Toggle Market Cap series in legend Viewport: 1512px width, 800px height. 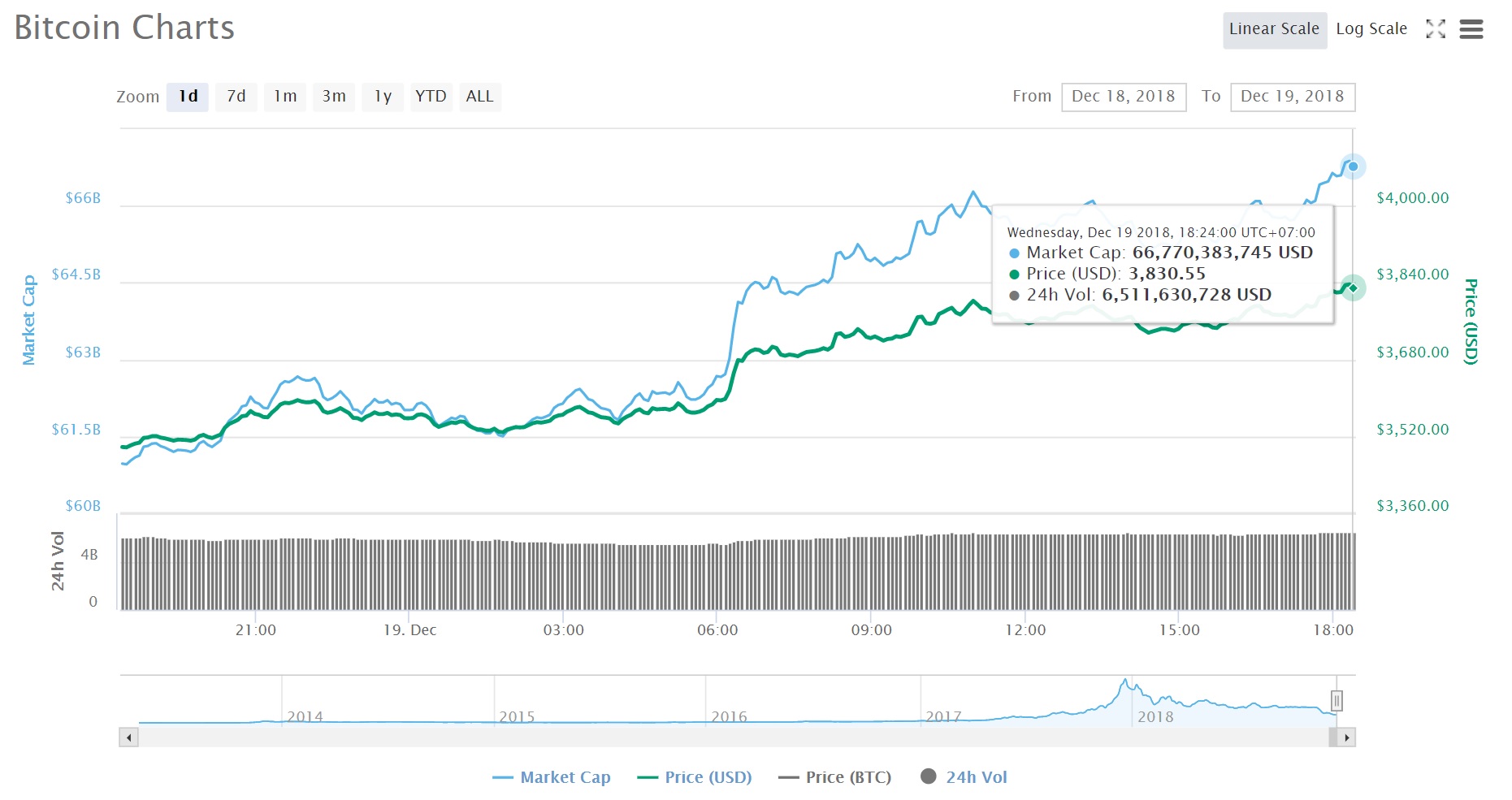(x=552, y=777)
